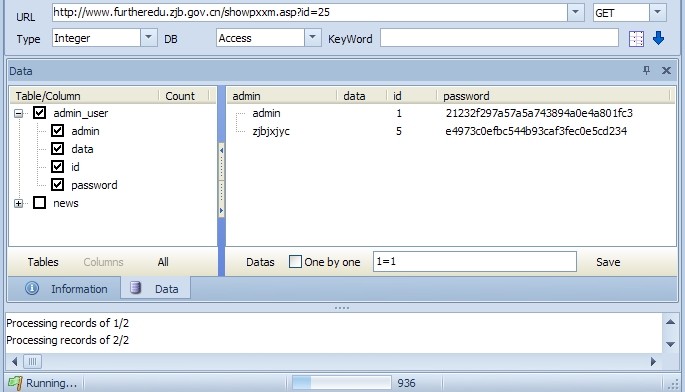Image resolution: width=685 pixels, height=392 pixels.
Task: Open the URL history dropdown
Action: [x=576, y=12]
